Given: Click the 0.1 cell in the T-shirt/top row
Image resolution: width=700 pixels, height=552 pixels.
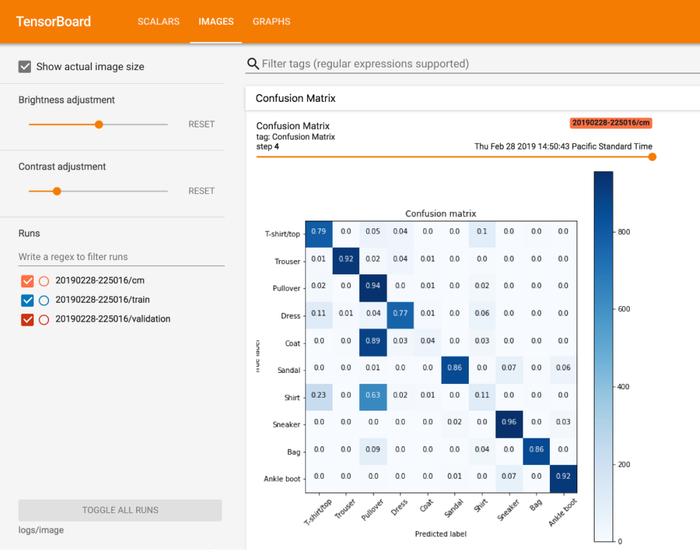Looking at the screenshot, I should [x=482, y=234].
